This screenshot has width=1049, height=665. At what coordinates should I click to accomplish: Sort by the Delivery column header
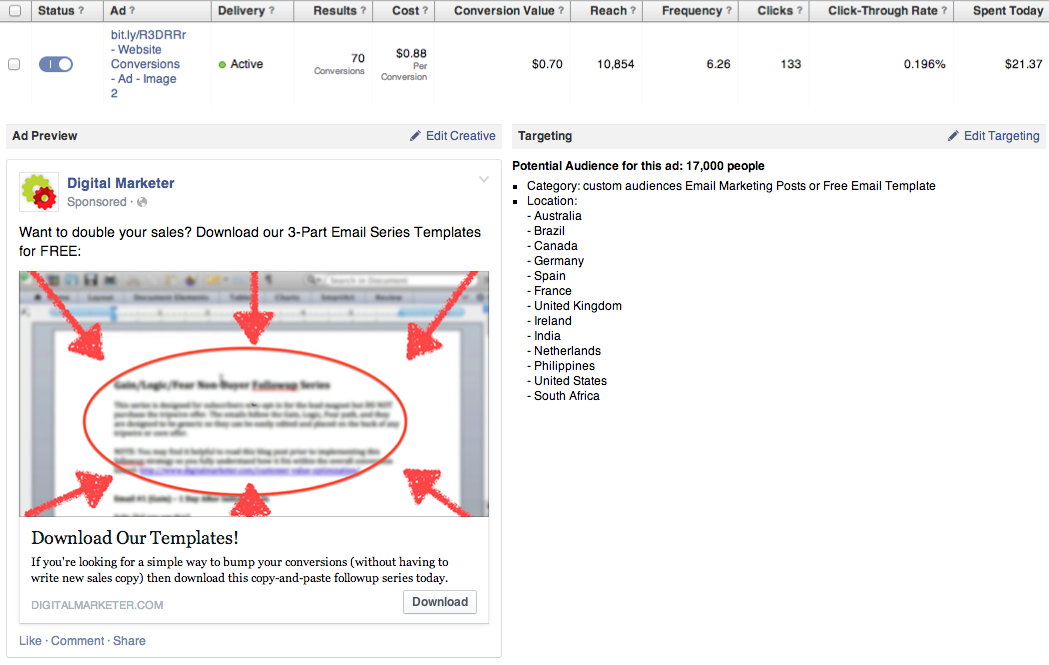pos(241,11)
